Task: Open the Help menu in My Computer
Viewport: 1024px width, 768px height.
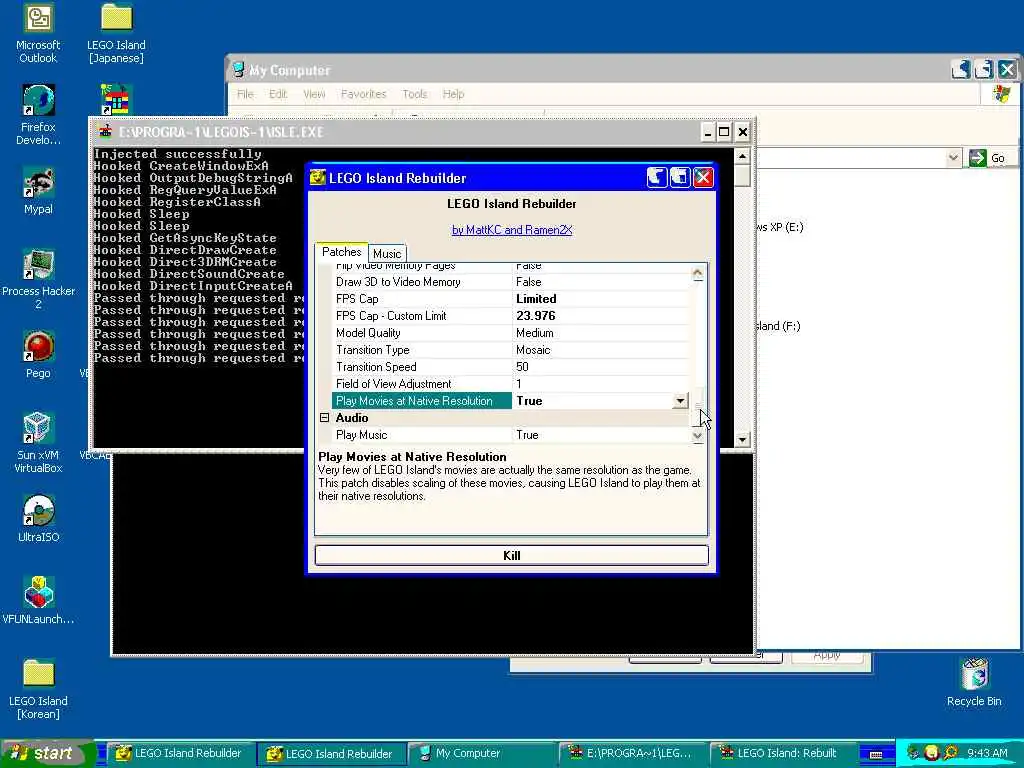Action: pos(453,94)
